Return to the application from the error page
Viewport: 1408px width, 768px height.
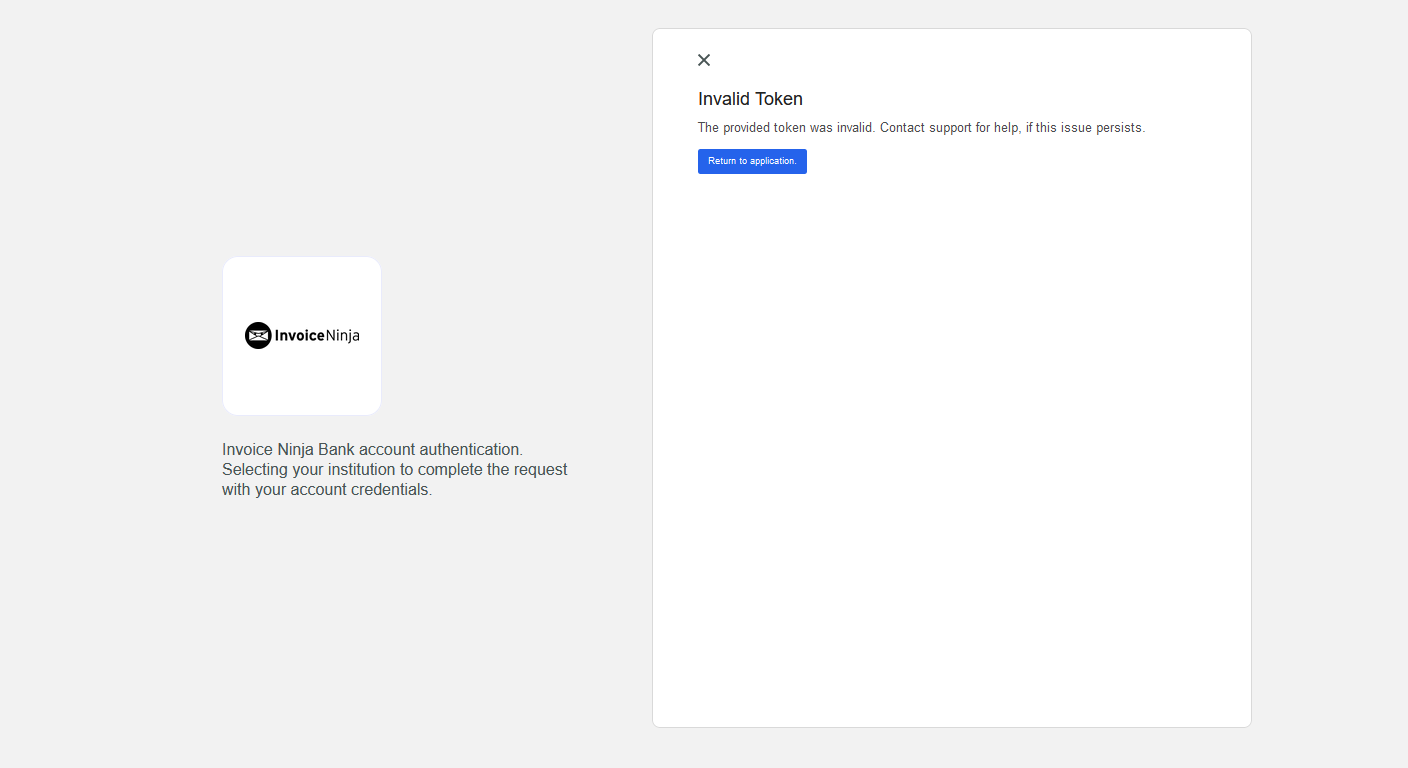[x=752, y=161]
